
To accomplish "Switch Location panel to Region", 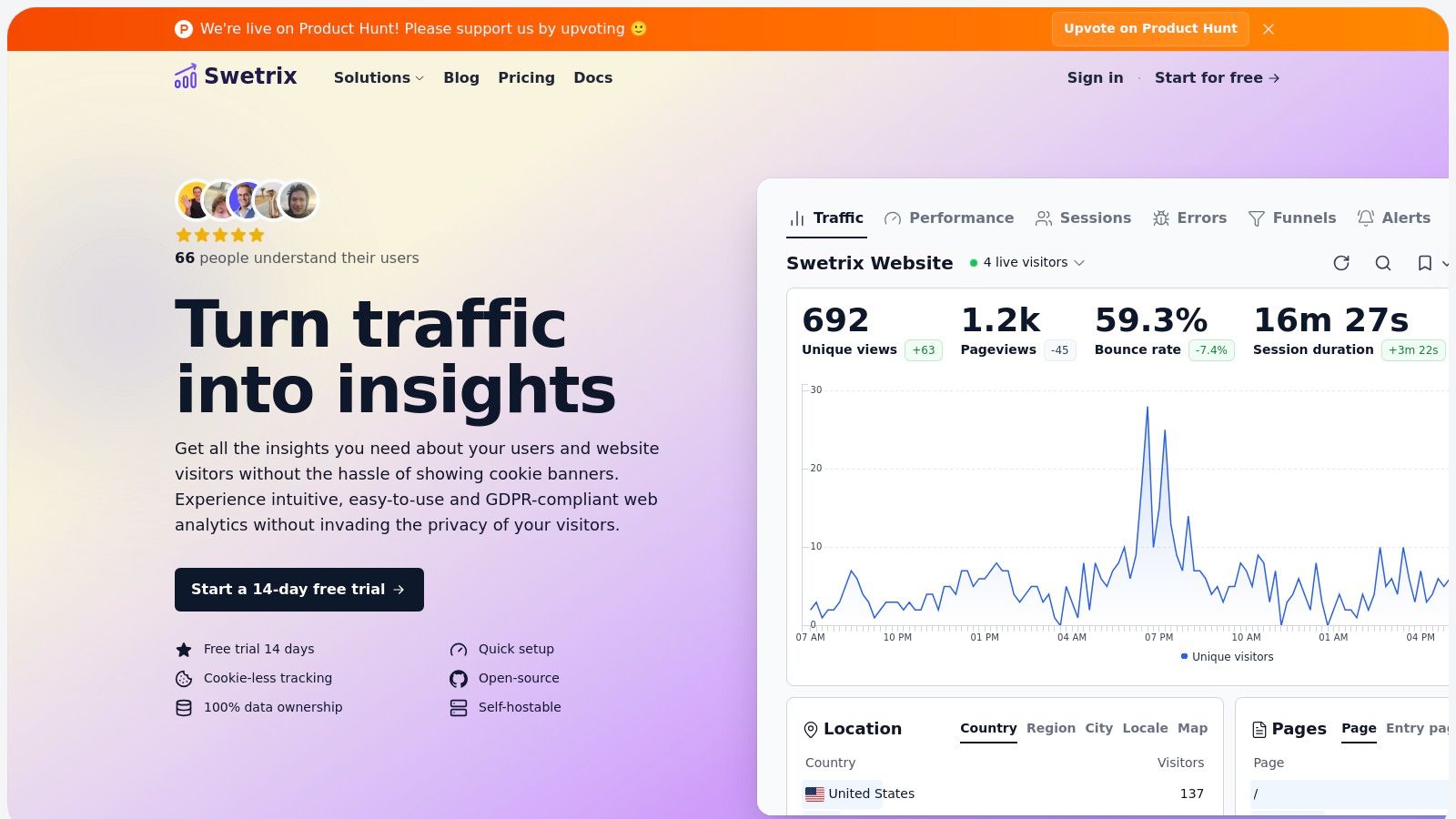I will [1051, 729].
